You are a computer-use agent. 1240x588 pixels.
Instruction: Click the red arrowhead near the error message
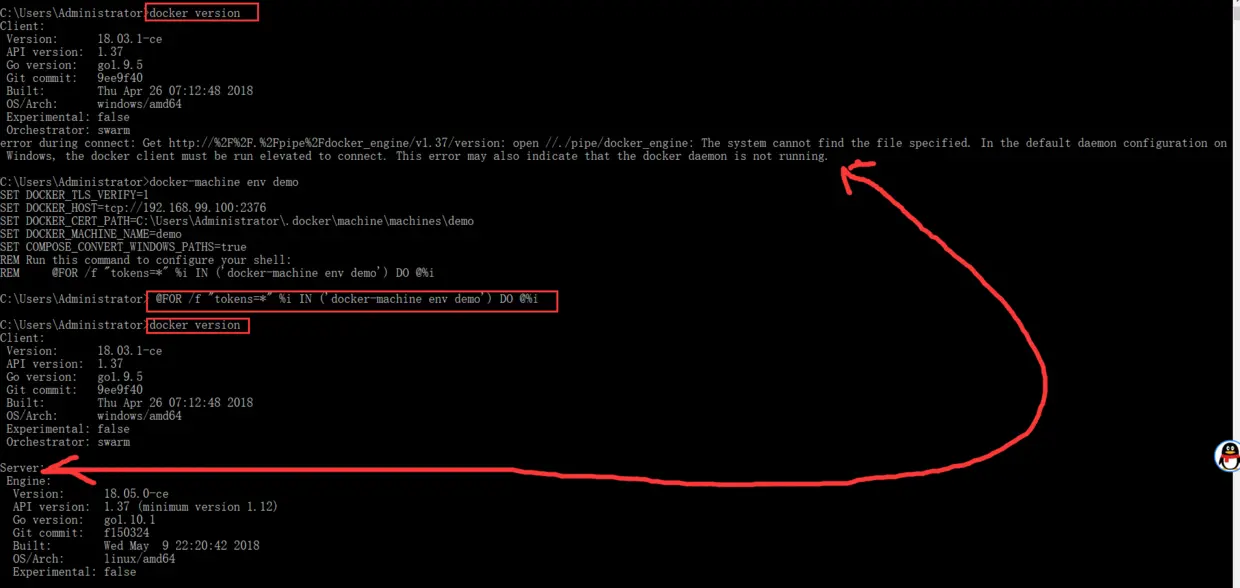coord(860,176)
